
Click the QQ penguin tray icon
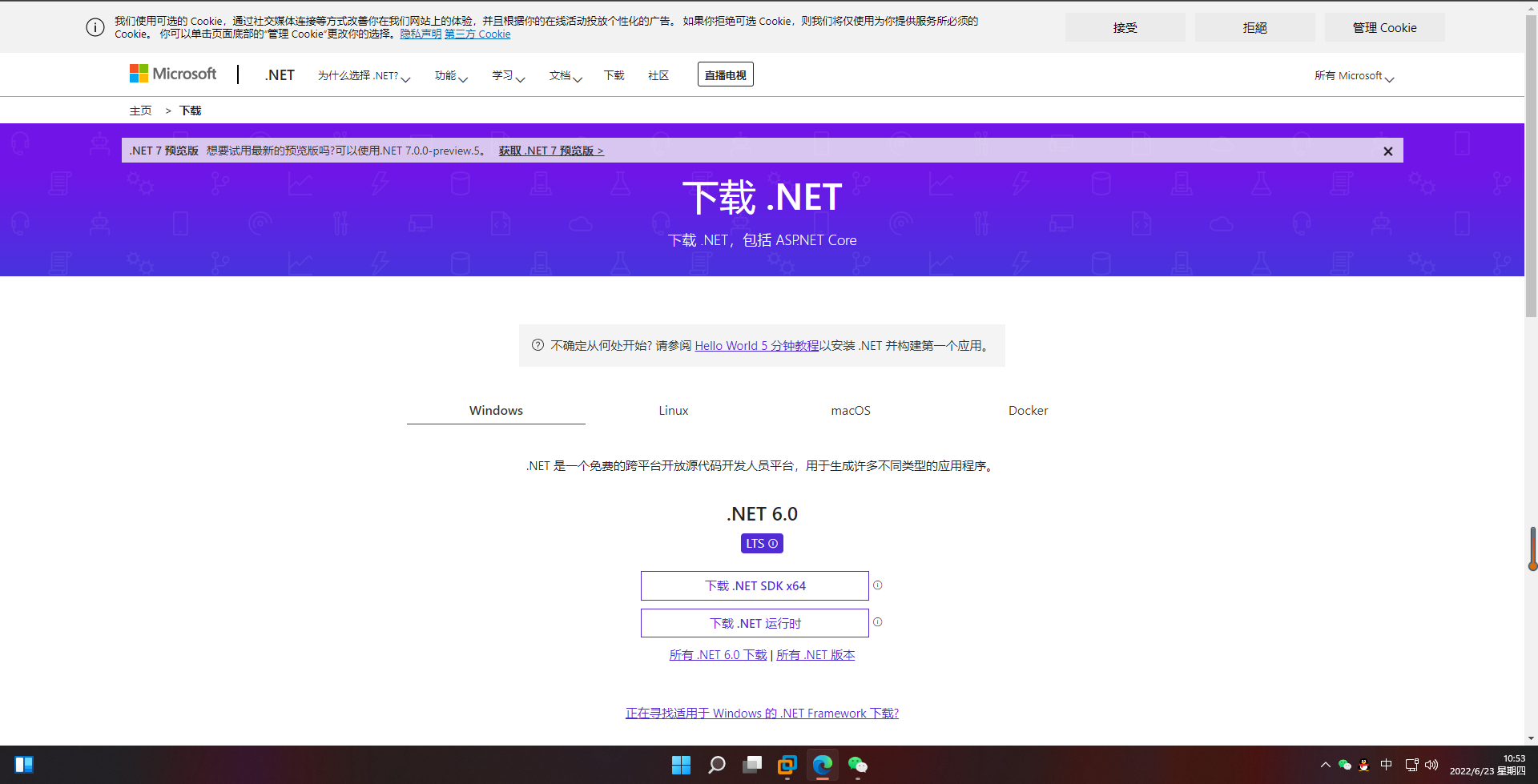pos(1364,765)
